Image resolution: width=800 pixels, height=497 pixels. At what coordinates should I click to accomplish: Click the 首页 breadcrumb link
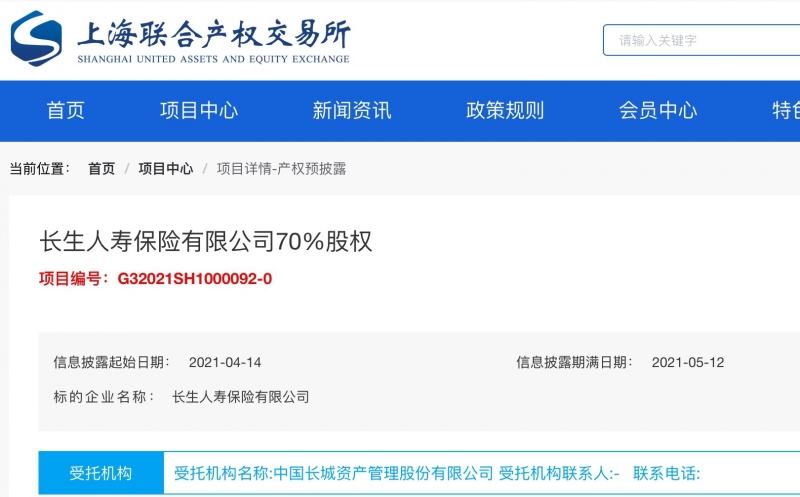[102, 169]
